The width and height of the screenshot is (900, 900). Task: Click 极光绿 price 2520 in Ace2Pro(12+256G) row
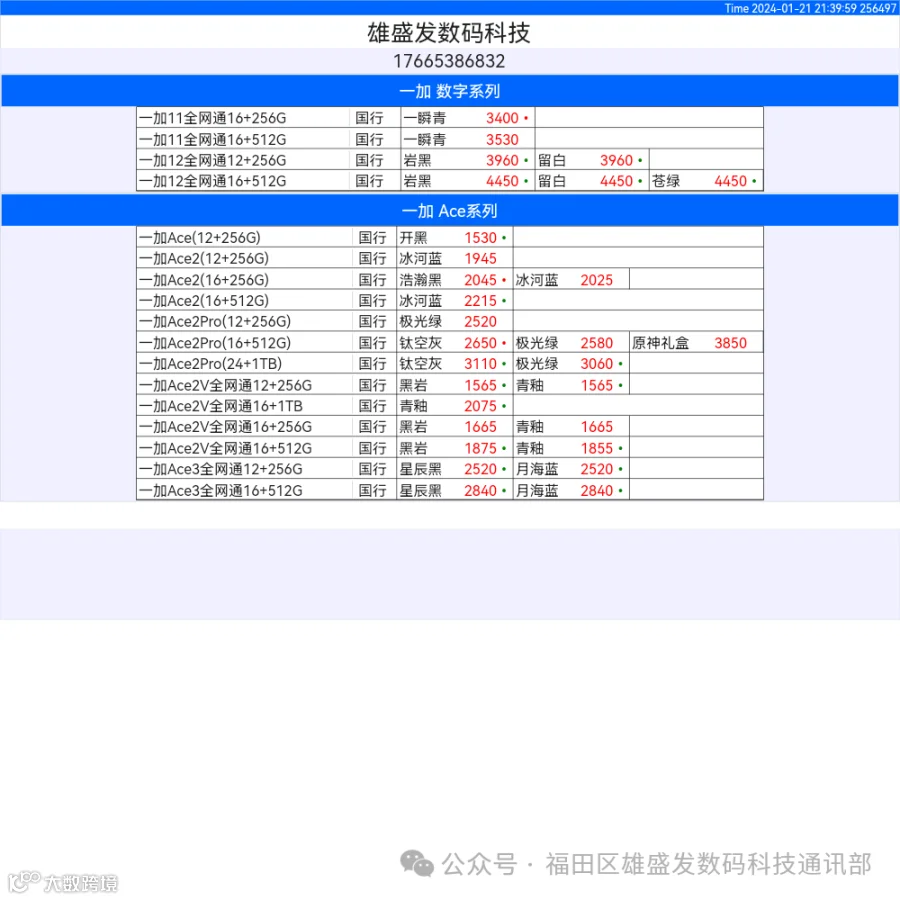[x=480, y=321]
